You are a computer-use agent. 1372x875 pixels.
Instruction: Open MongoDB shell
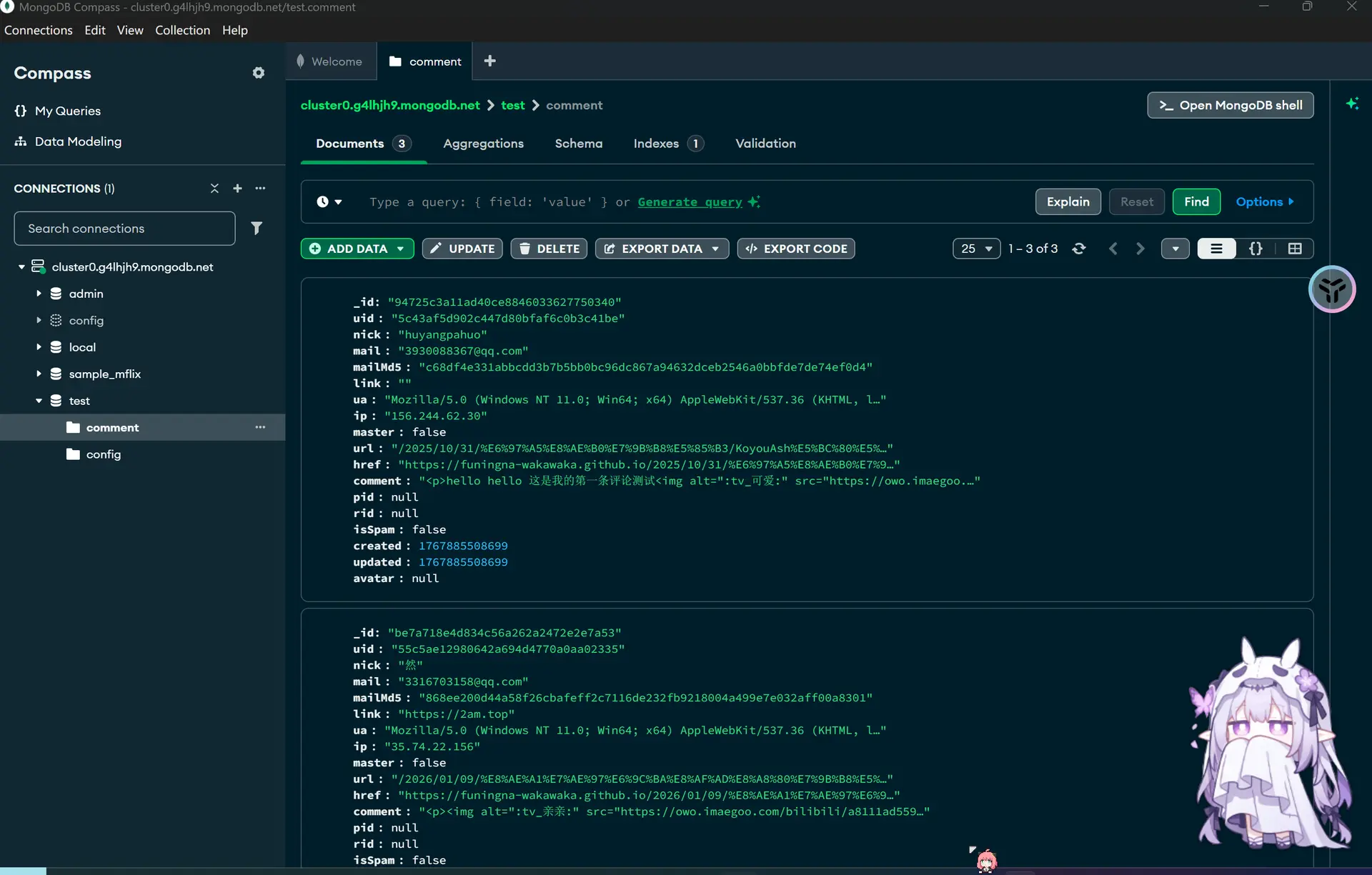[x=1230, y=105]
